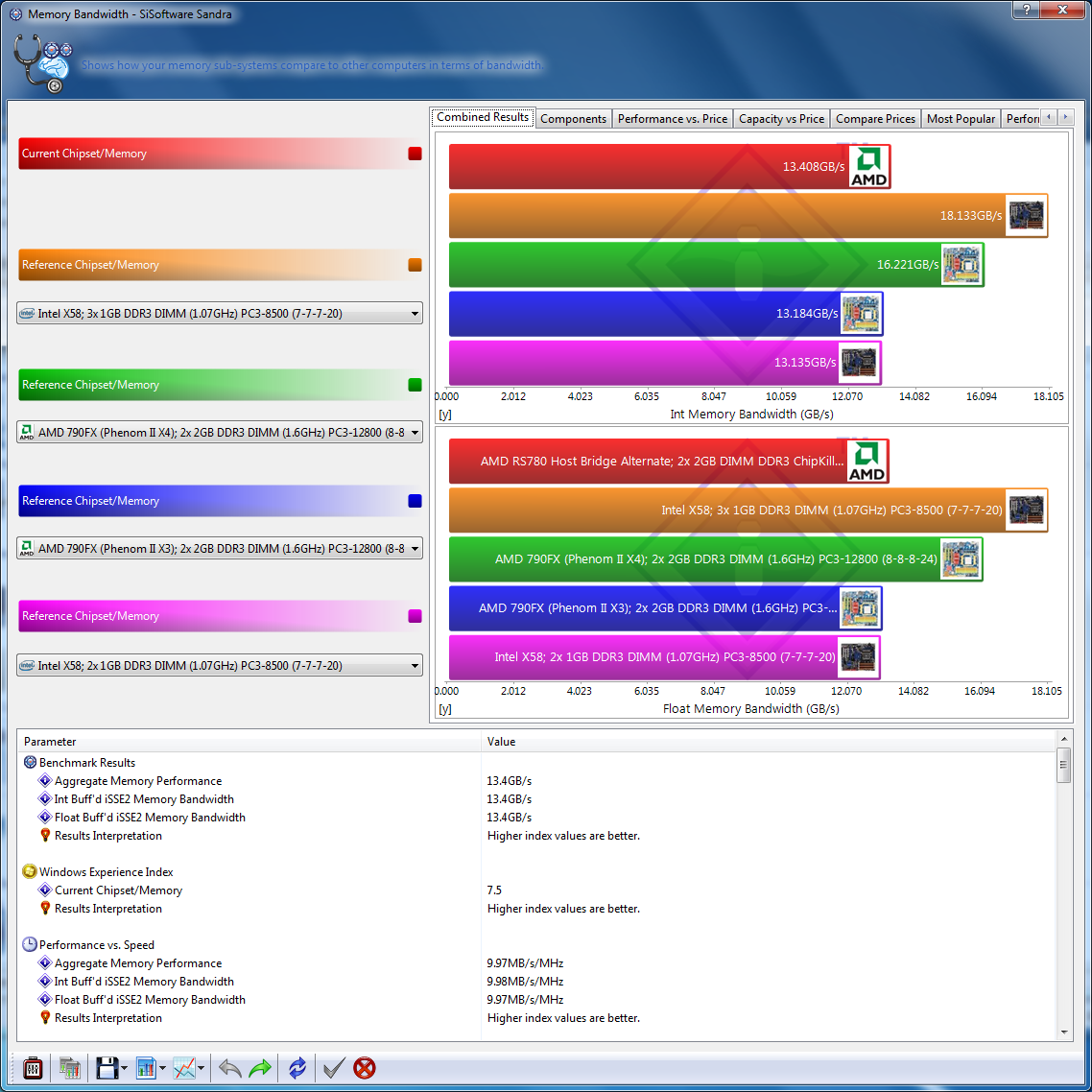This screenshot has width=1092, height=1092.
Task: Open the Performance vs. Price tab
Action: [x=672, y=118]
